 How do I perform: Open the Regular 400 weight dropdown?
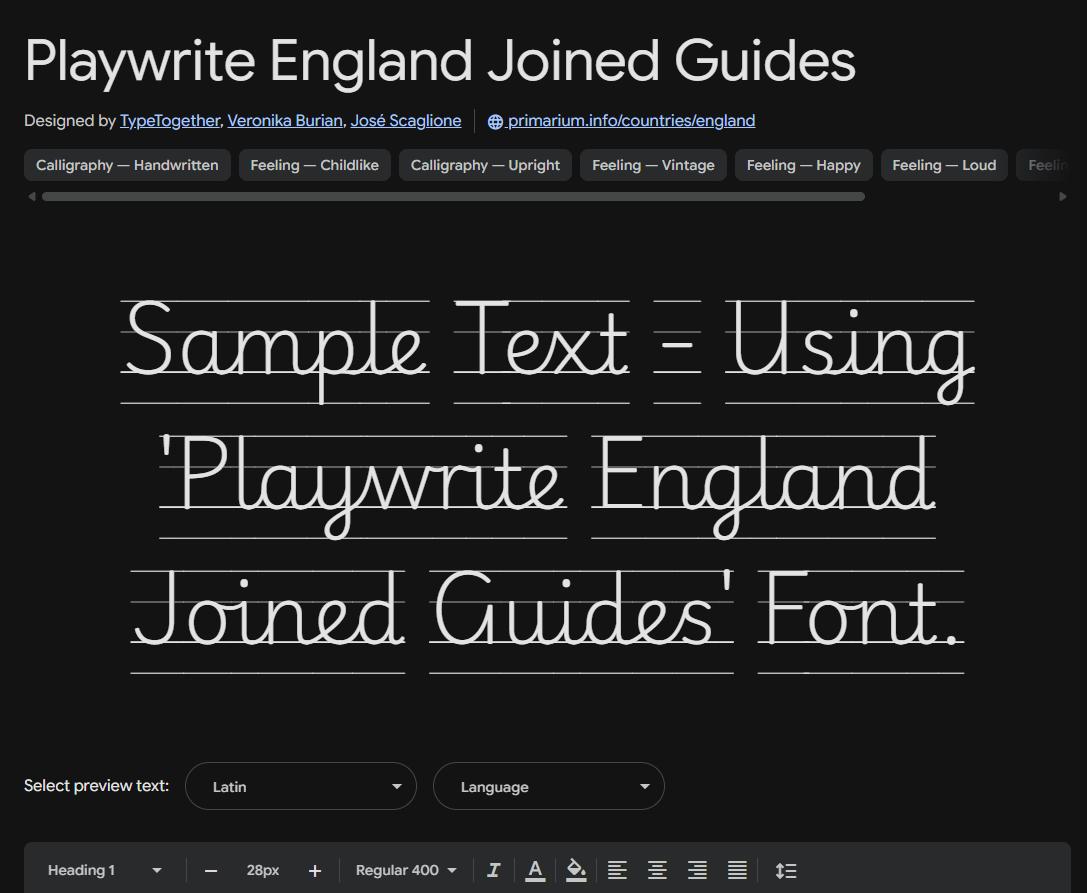point(406,870)
